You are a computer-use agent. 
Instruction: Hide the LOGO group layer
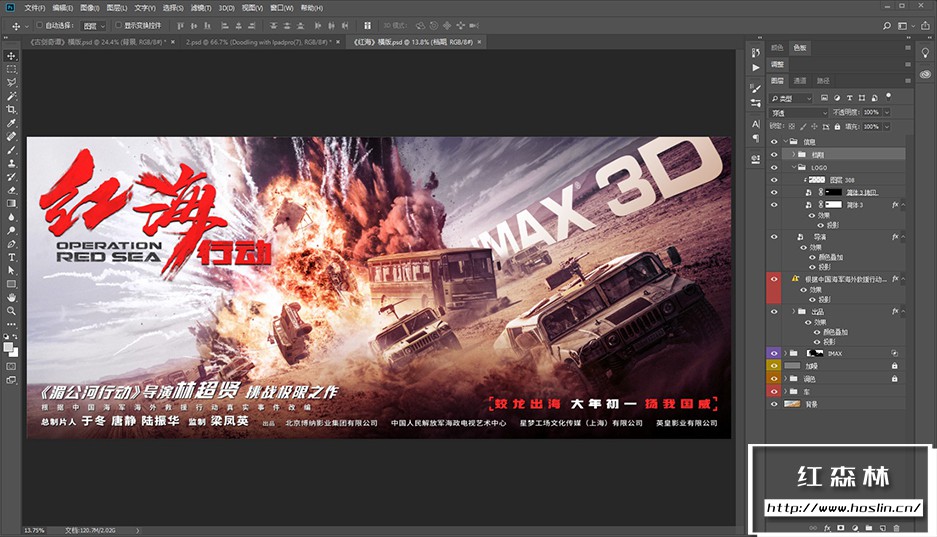point(774,167)
